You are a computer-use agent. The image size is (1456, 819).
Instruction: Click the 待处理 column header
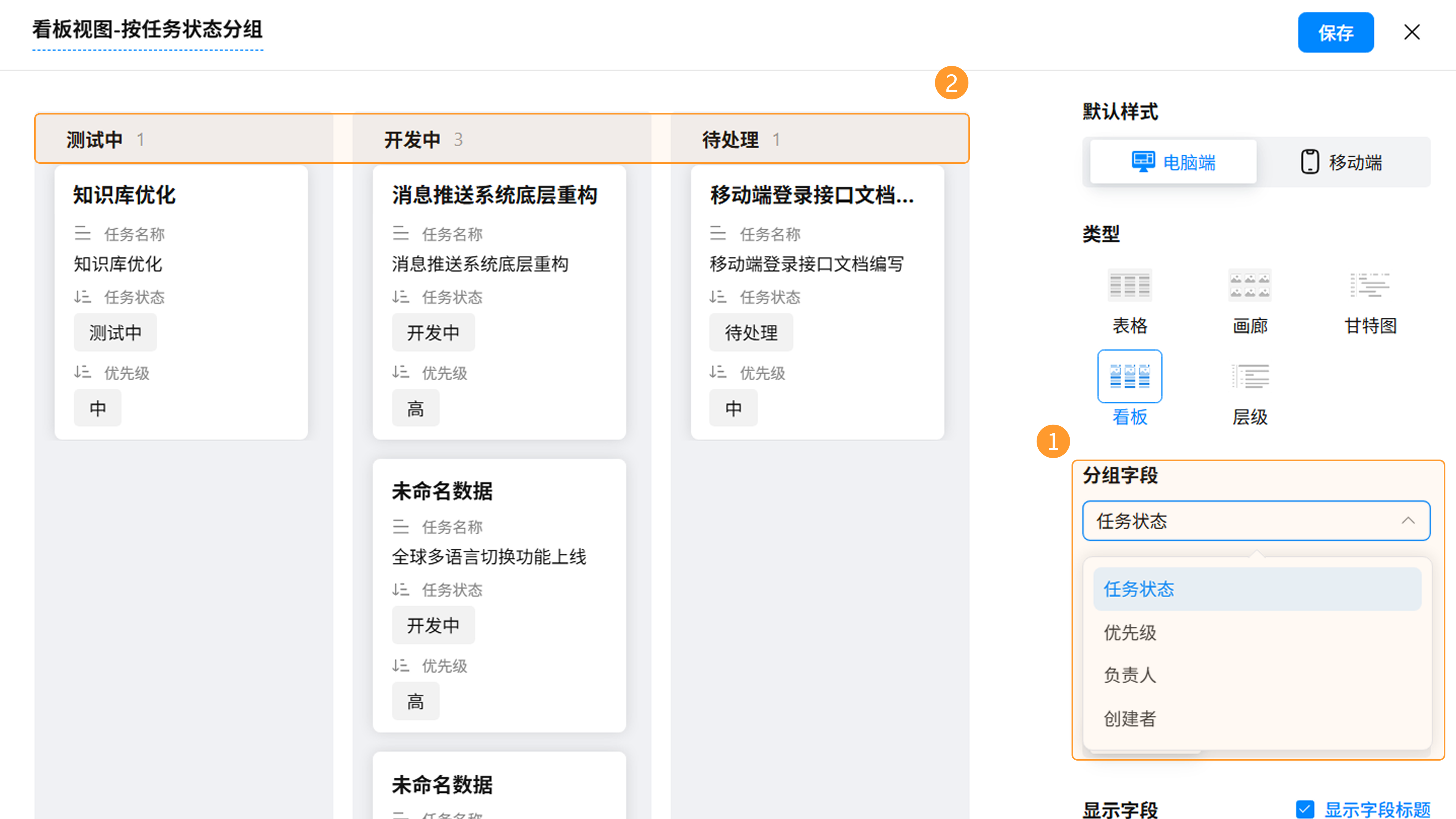[x=730, y=140]
